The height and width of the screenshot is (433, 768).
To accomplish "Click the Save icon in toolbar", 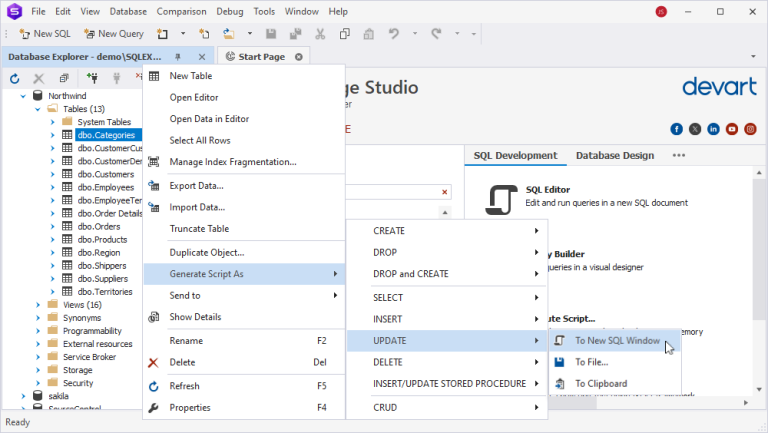I will 271,34.
